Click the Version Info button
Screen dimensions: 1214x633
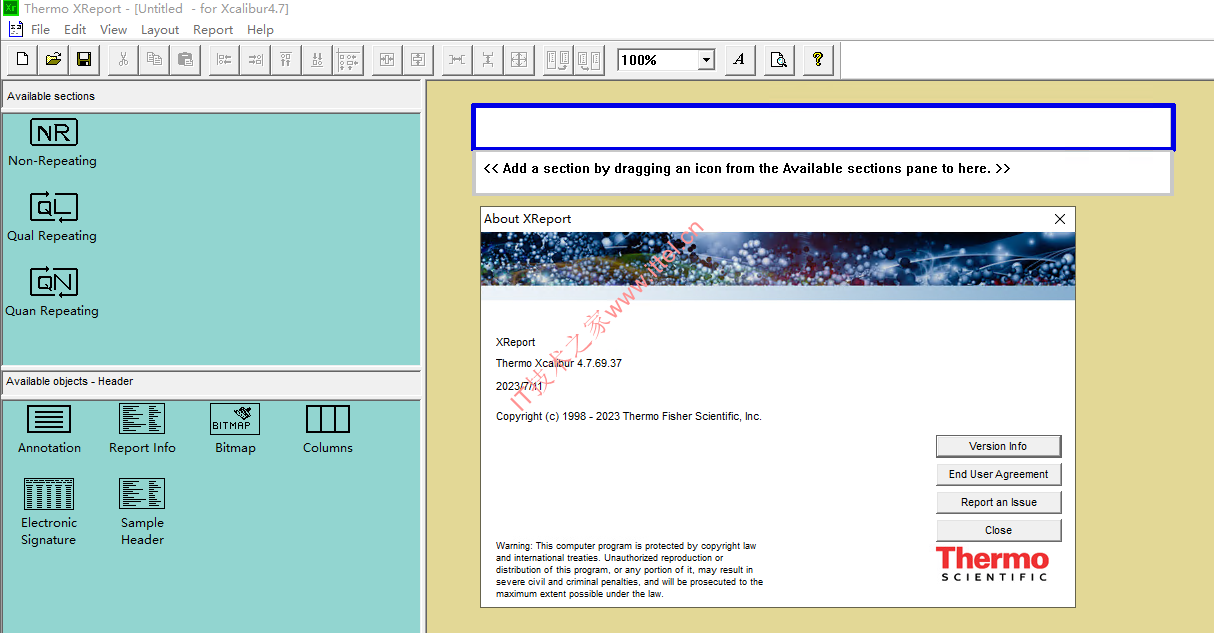tap(998, 446)
